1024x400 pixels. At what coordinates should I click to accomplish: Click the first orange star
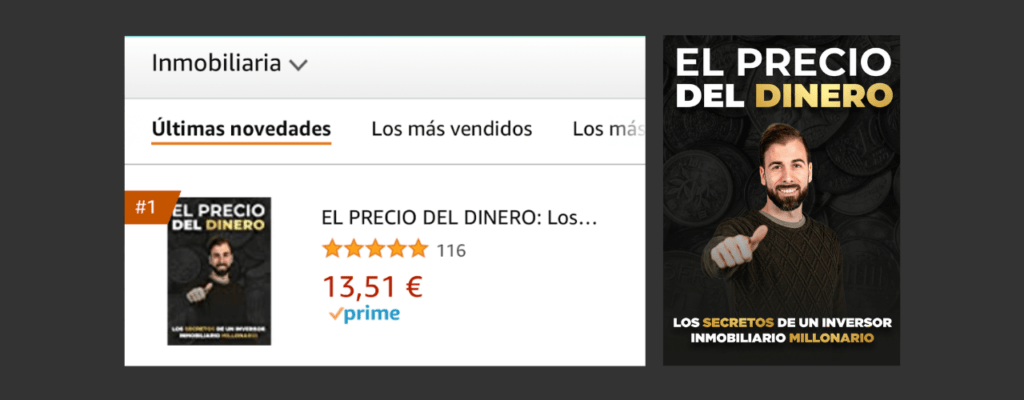click(x=332, y=249)
